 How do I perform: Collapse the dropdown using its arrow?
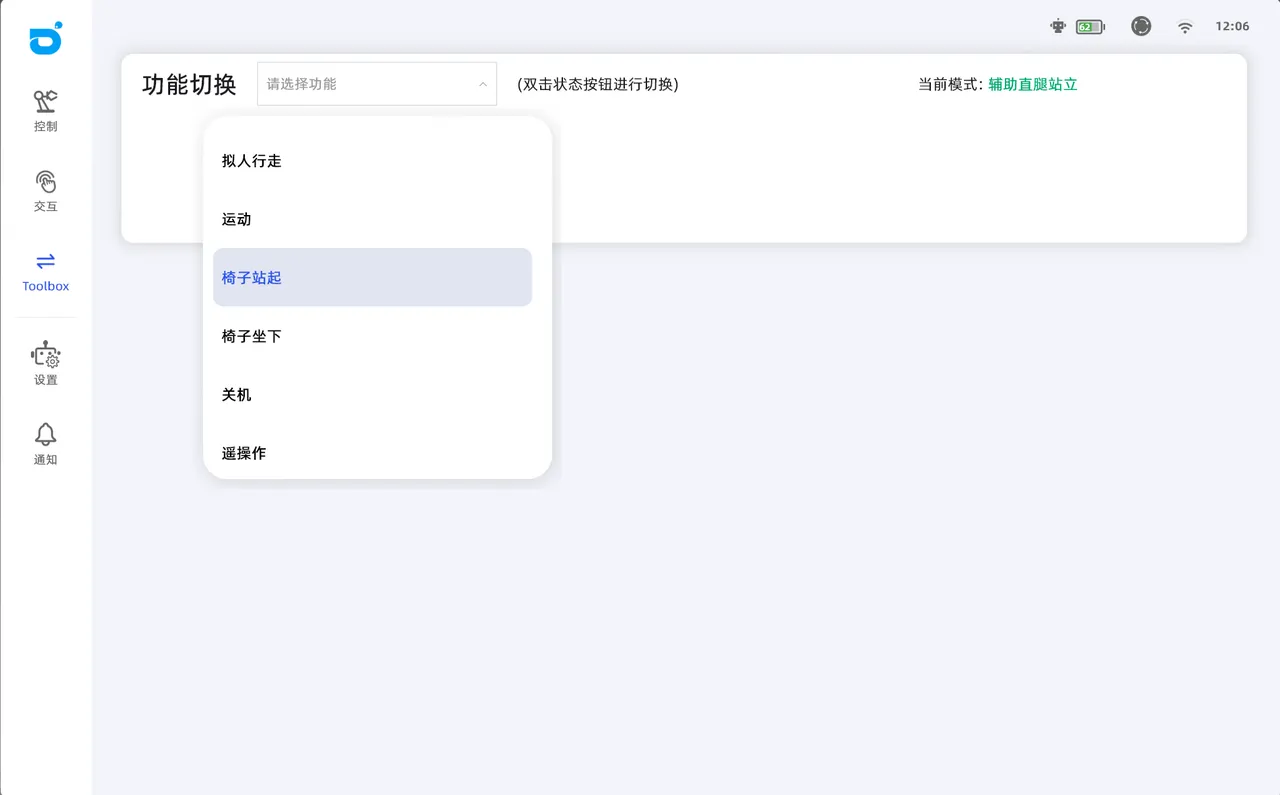point(482,84)
